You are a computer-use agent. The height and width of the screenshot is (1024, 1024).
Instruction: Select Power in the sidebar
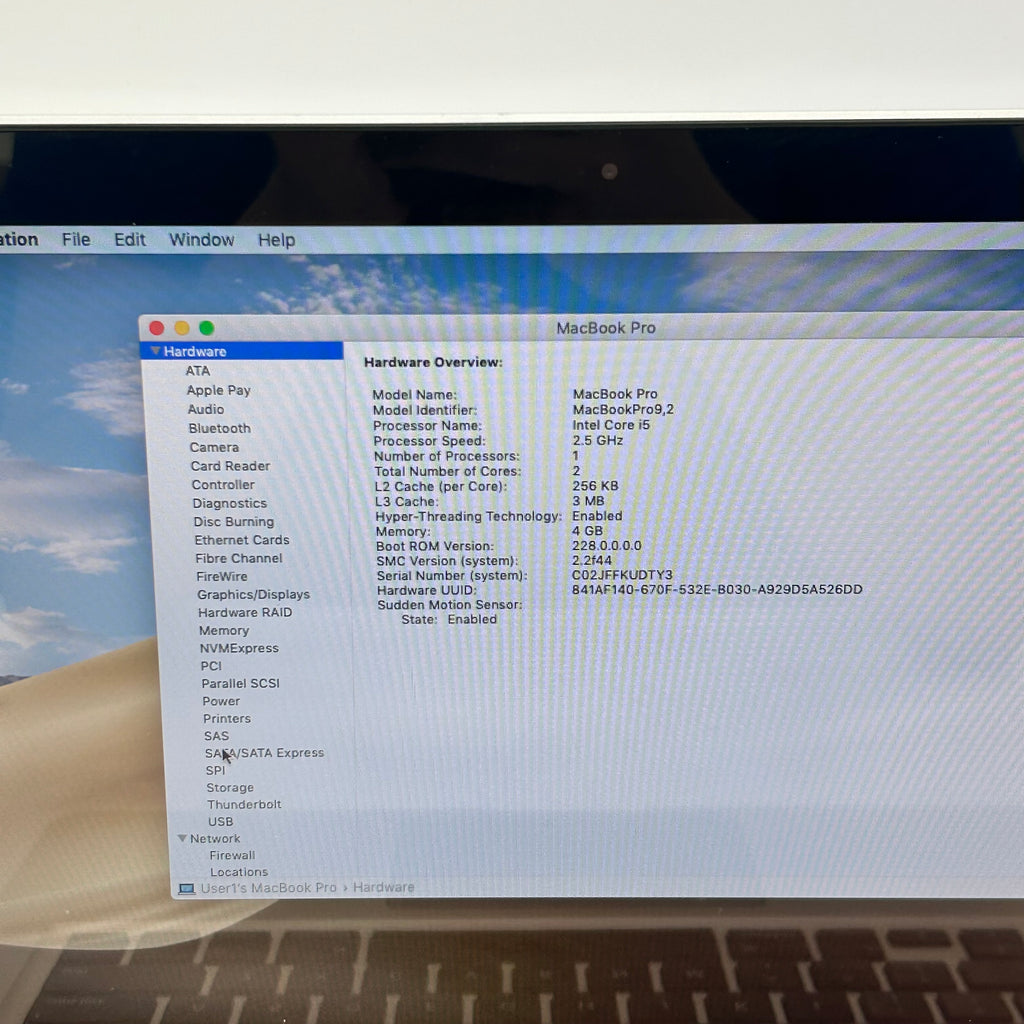point(221,701)
